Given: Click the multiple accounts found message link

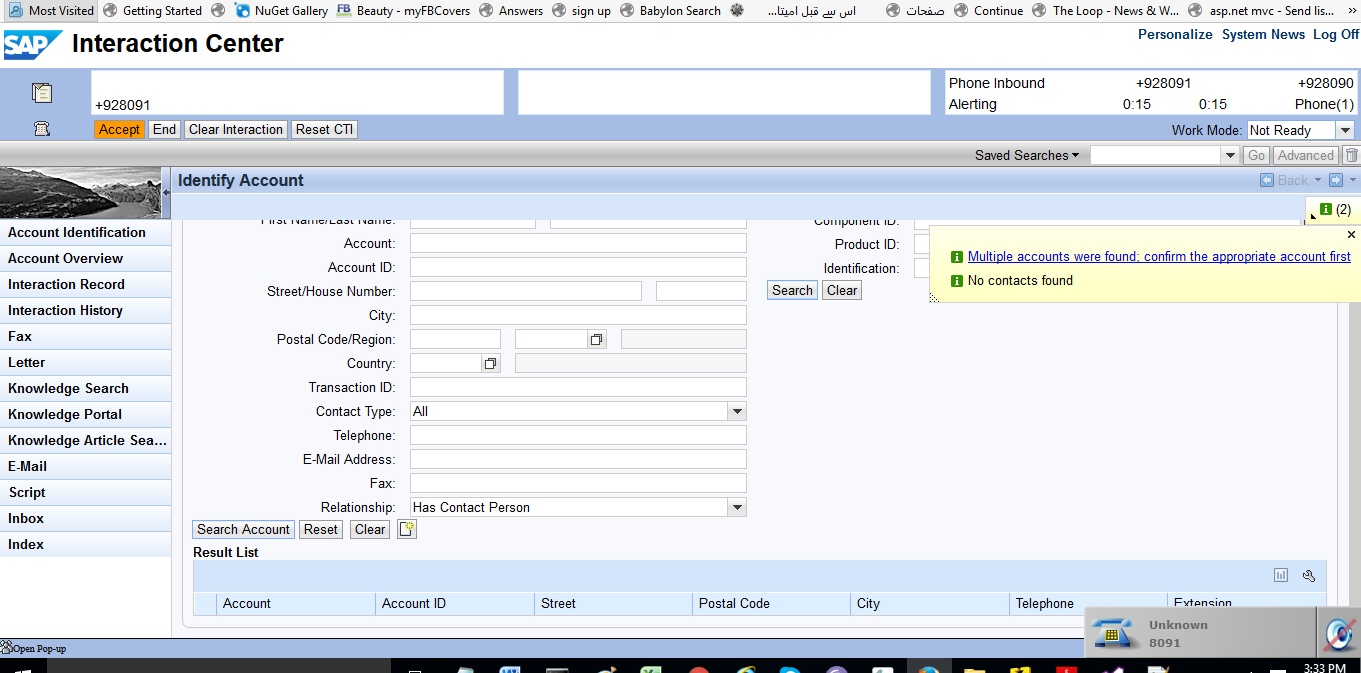Looking at the screenshot, I should [1158, 257].
